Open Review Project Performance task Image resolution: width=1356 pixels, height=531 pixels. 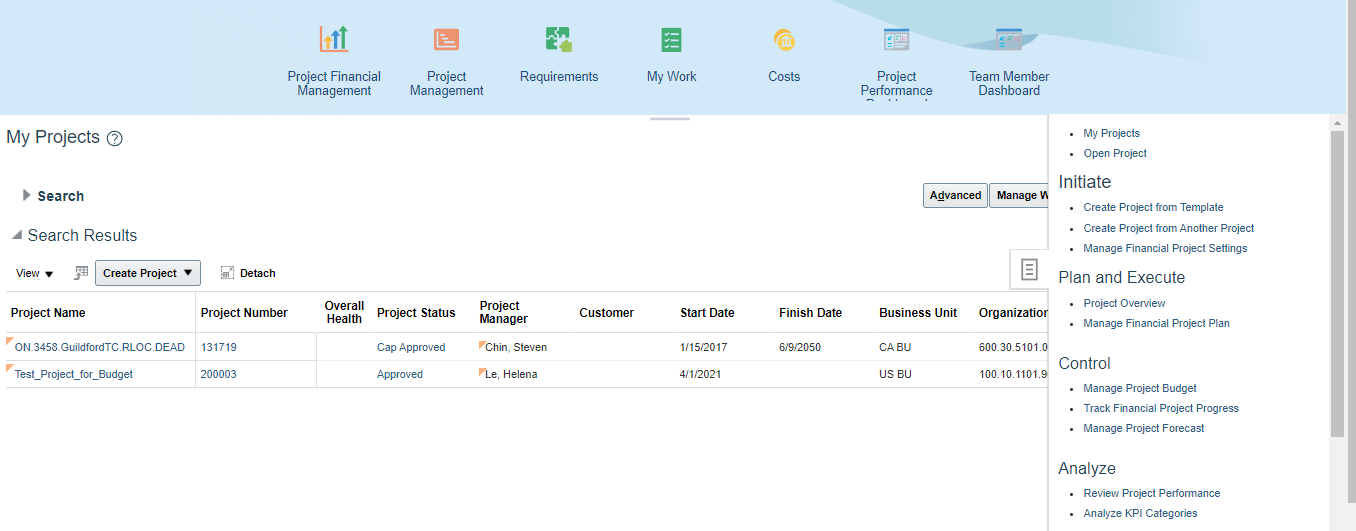1151,493
